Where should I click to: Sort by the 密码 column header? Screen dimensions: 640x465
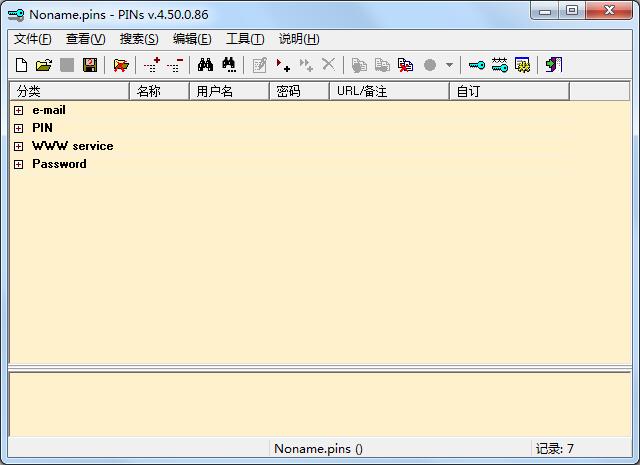[x=299, y=91]
